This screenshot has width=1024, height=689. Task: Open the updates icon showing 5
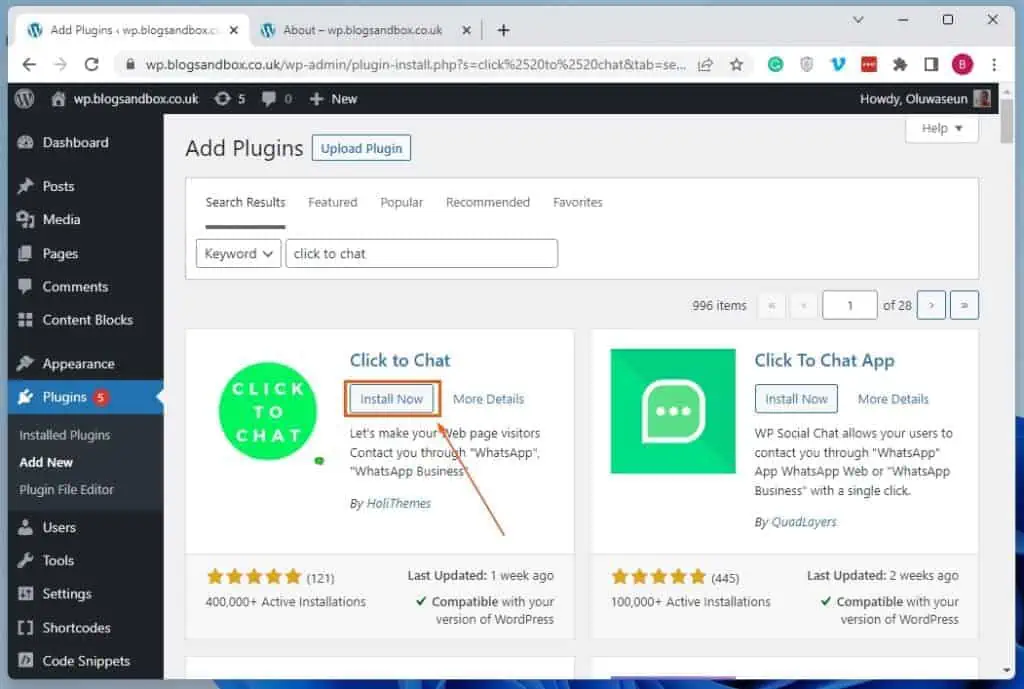click(x=228, y=99)
